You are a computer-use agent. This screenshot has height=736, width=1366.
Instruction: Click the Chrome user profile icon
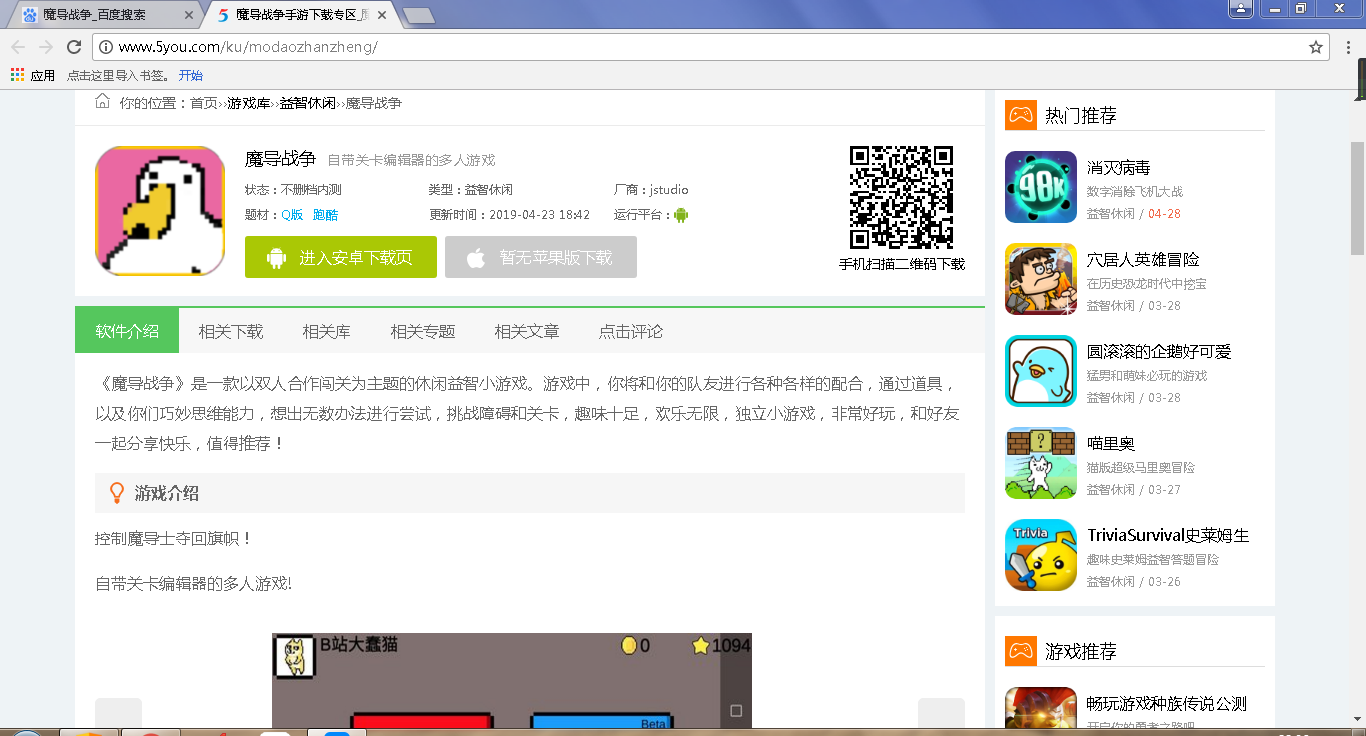click(1240, 8)
